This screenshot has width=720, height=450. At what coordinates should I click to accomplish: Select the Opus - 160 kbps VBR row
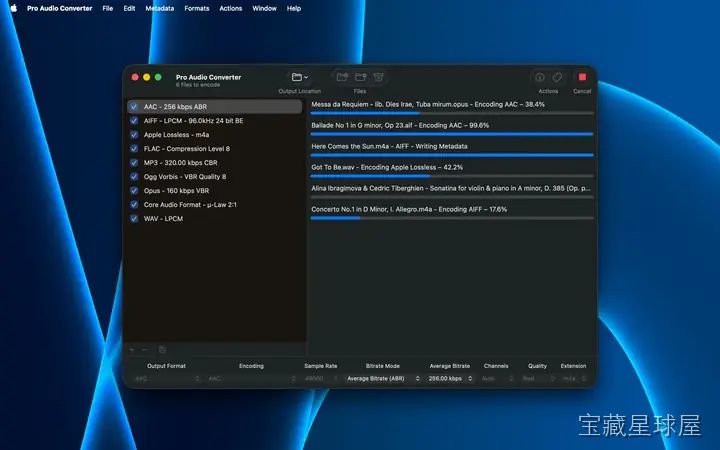pos(214,191)
